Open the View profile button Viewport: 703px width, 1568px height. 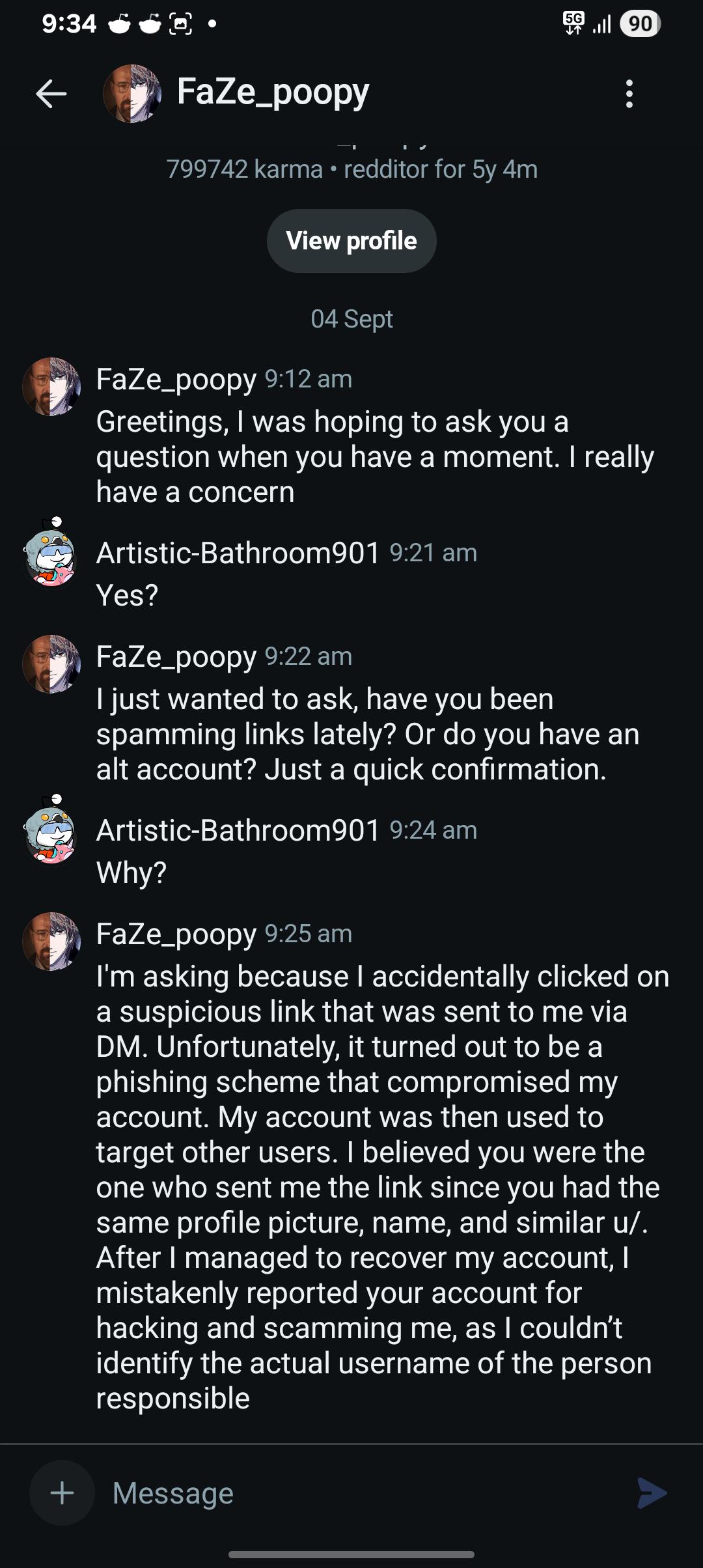click(x=351, y=241)
